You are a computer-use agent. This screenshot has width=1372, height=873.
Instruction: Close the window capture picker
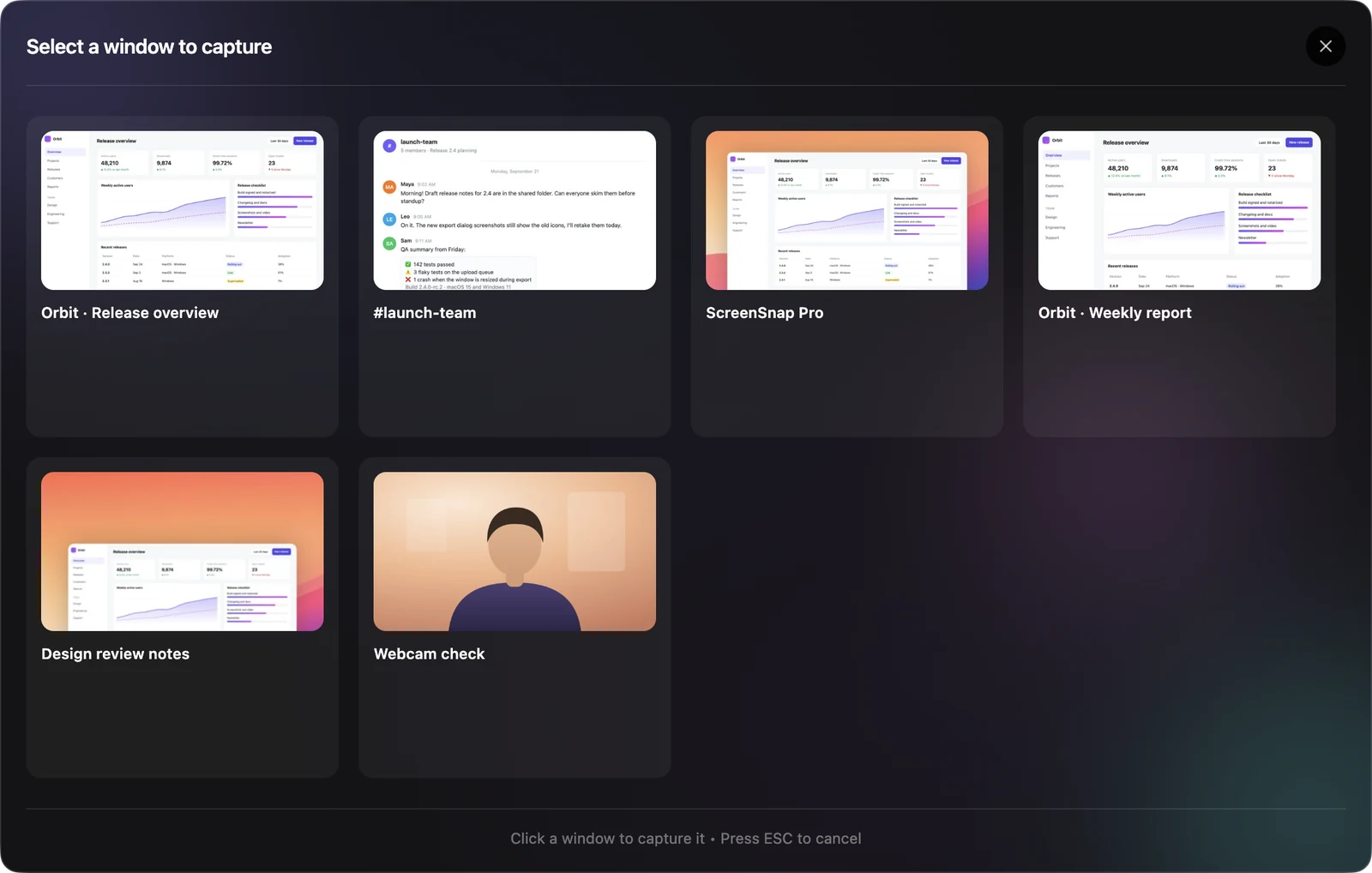tap(1326, 46)
